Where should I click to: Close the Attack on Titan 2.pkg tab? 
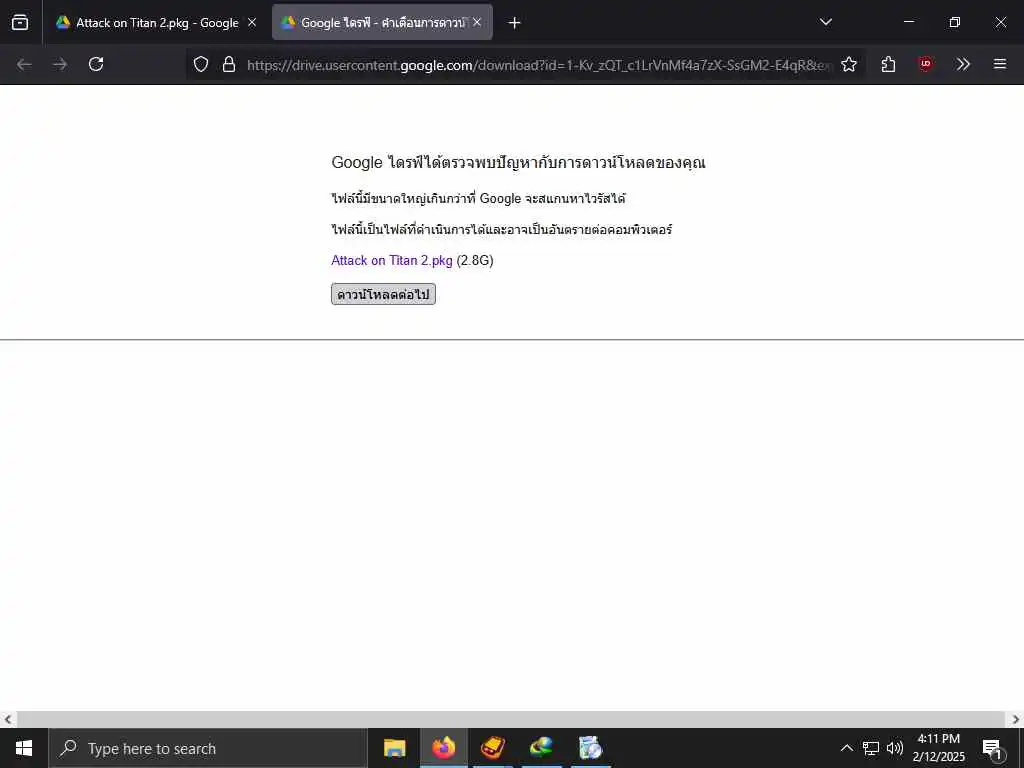tap(252, 22)
